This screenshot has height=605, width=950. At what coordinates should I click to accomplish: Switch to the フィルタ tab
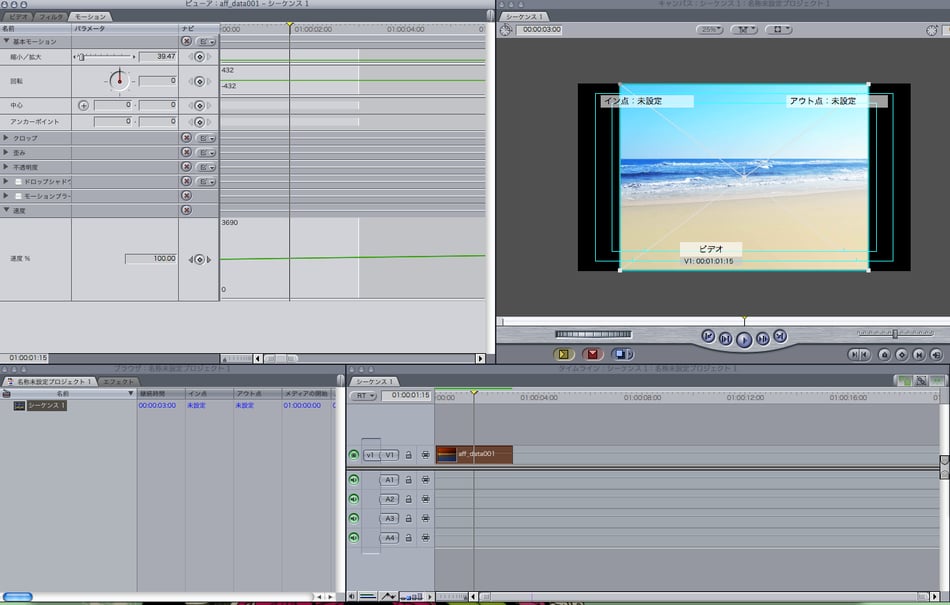pos(53,17)
